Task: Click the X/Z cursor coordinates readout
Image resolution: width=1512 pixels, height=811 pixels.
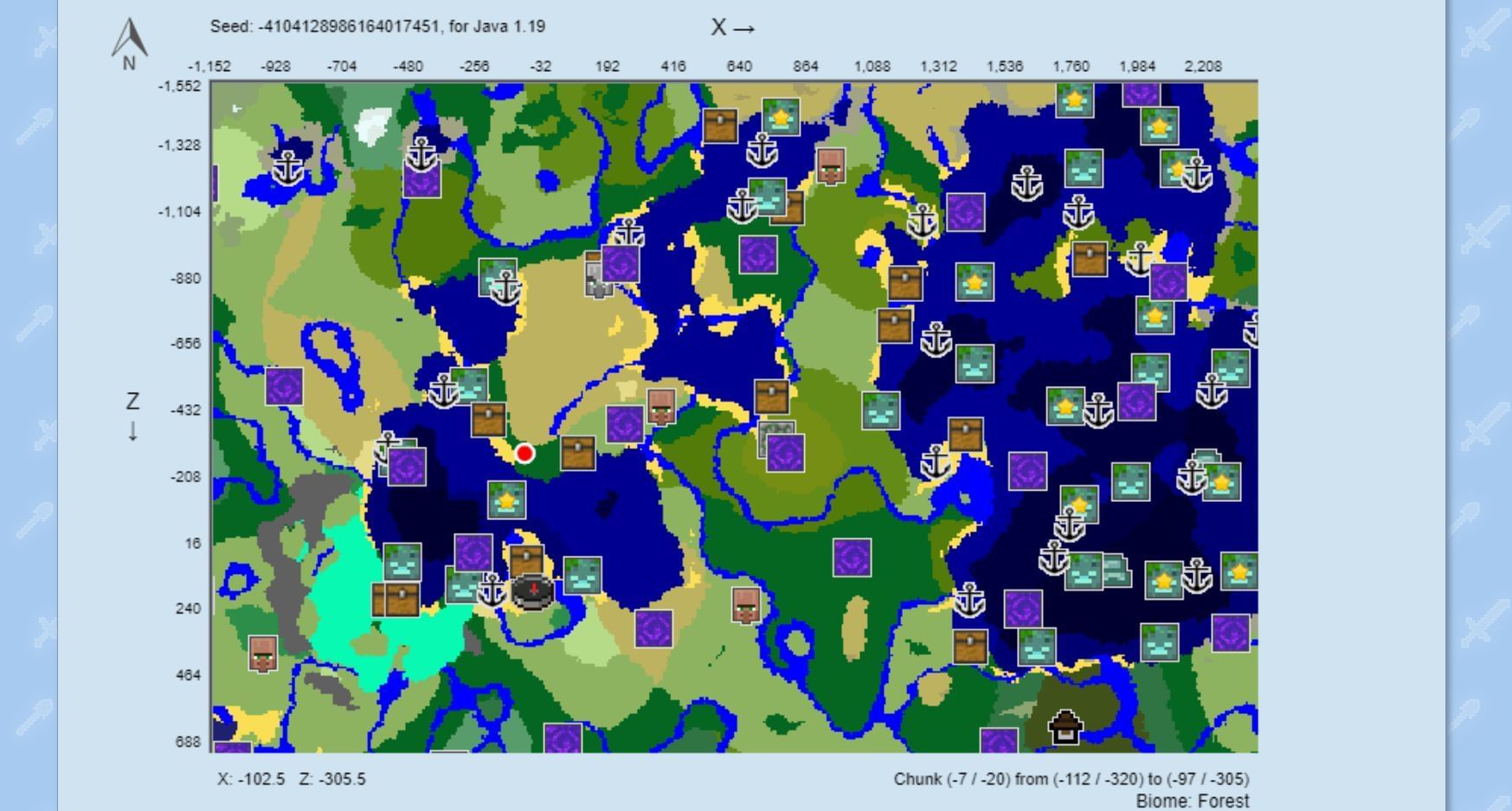Action: 292,779
